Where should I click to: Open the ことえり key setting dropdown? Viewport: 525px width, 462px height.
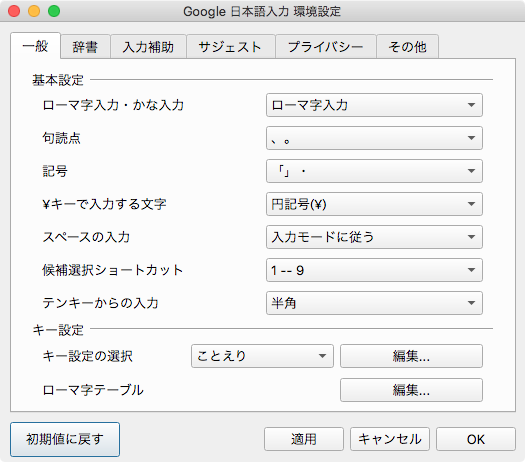pos(262,356)
